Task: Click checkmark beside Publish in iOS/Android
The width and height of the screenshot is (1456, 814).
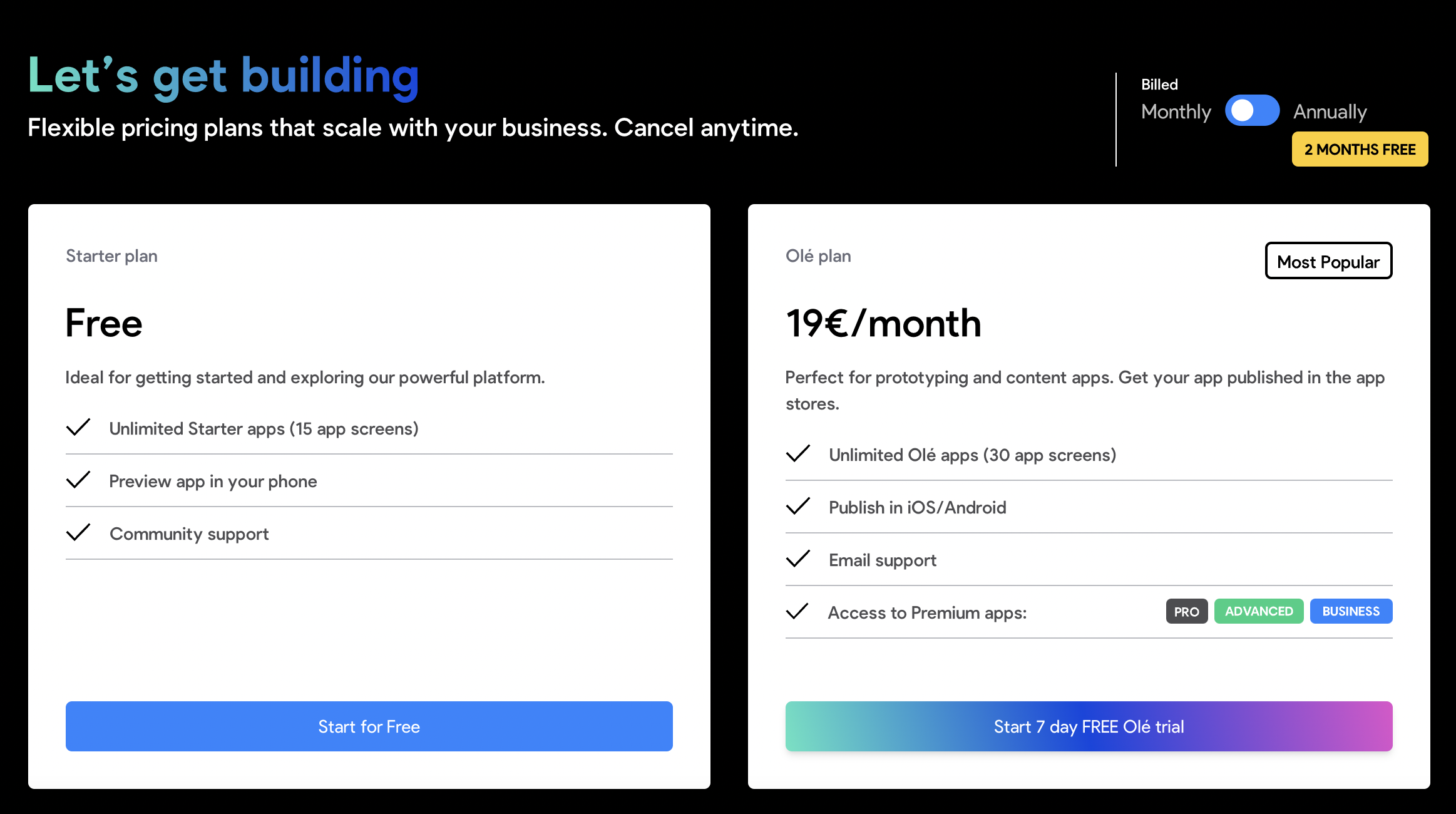Action: (798, 507)
